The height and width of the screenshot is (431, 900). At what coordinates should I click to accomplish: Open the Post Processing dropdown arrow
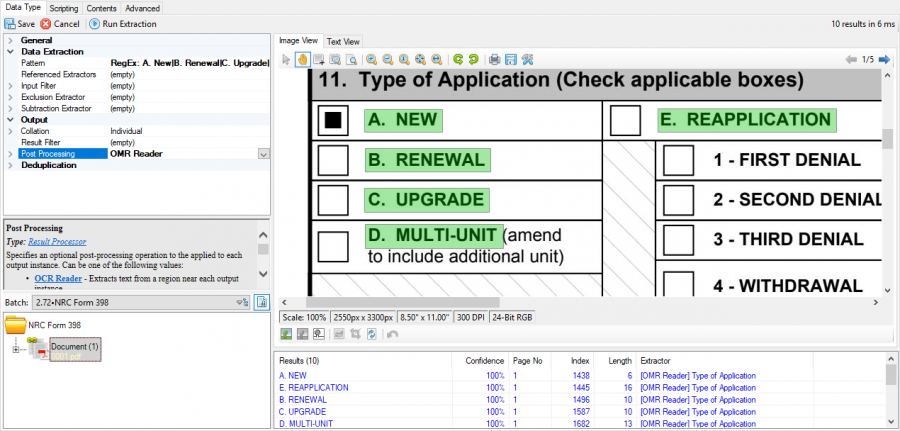(x=264, y=154)
